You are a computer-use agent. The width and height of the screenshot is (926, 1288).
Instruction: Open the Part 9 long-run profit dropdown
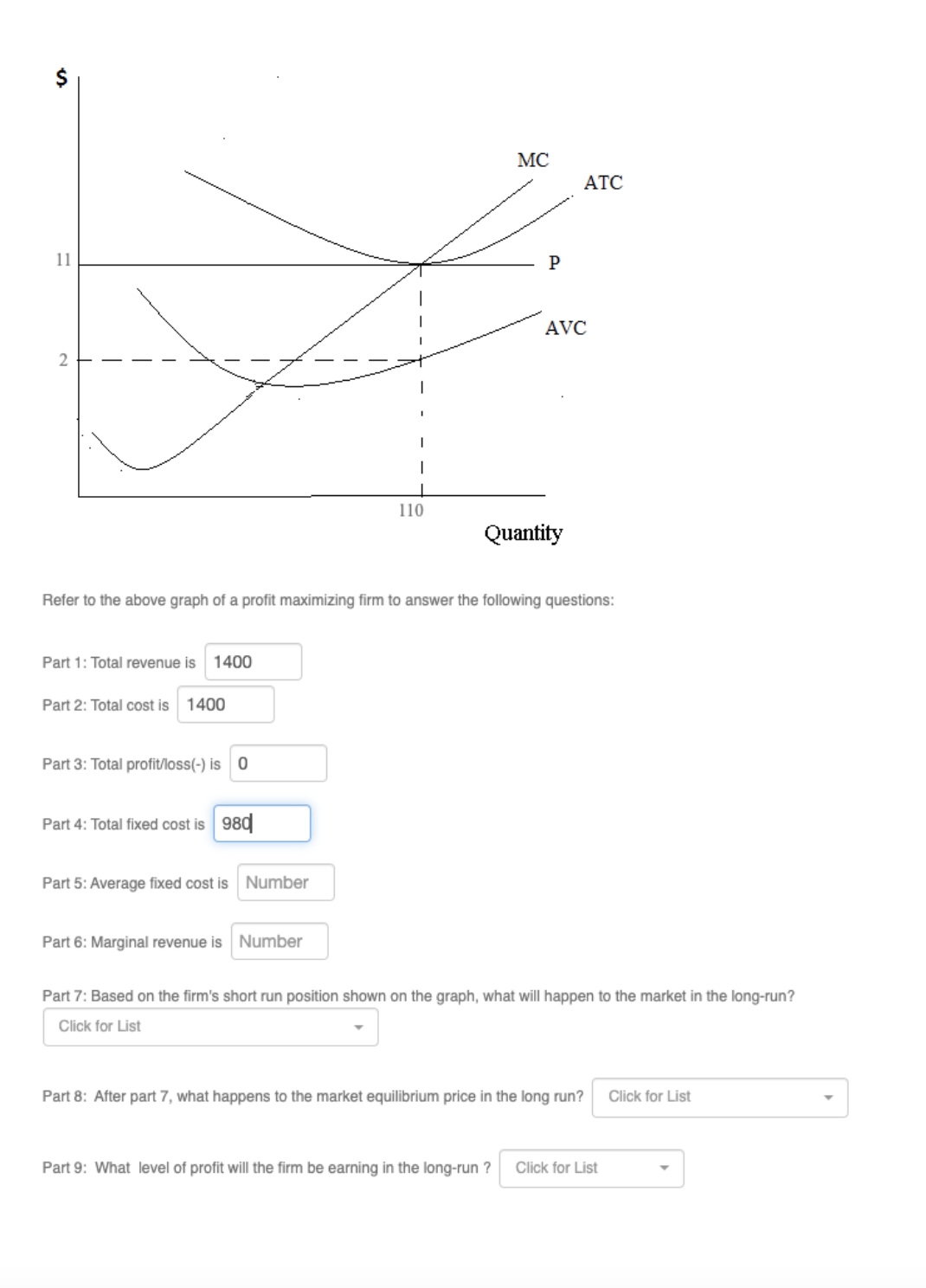(591, 1168)
